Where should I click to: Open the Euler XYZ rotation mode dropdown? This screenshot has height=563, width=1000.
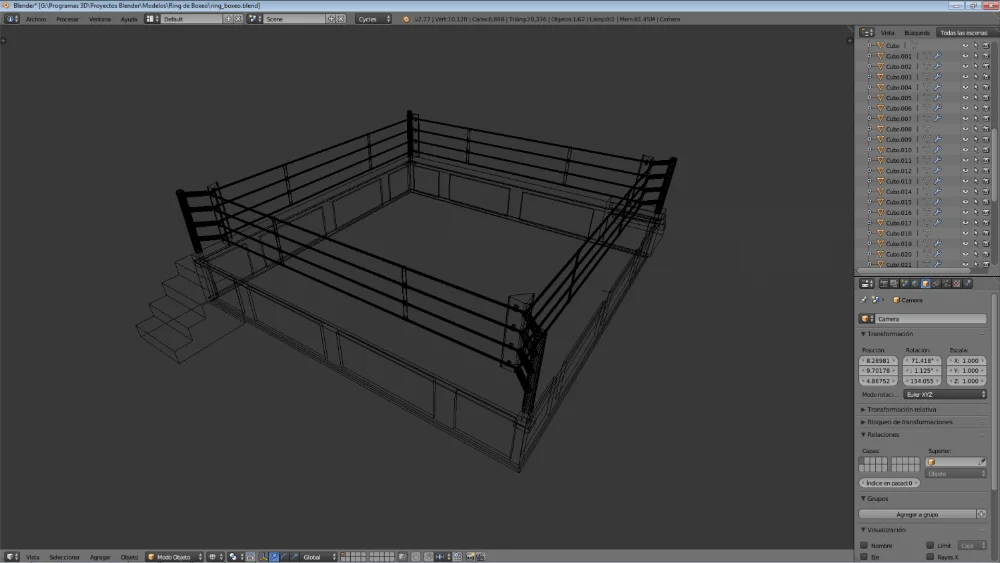[944, 395]
